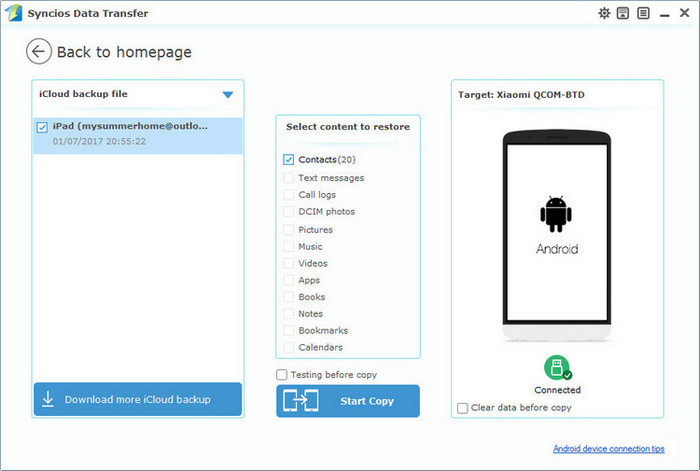
Task: Enable Testing before copy
Action: 282,375
